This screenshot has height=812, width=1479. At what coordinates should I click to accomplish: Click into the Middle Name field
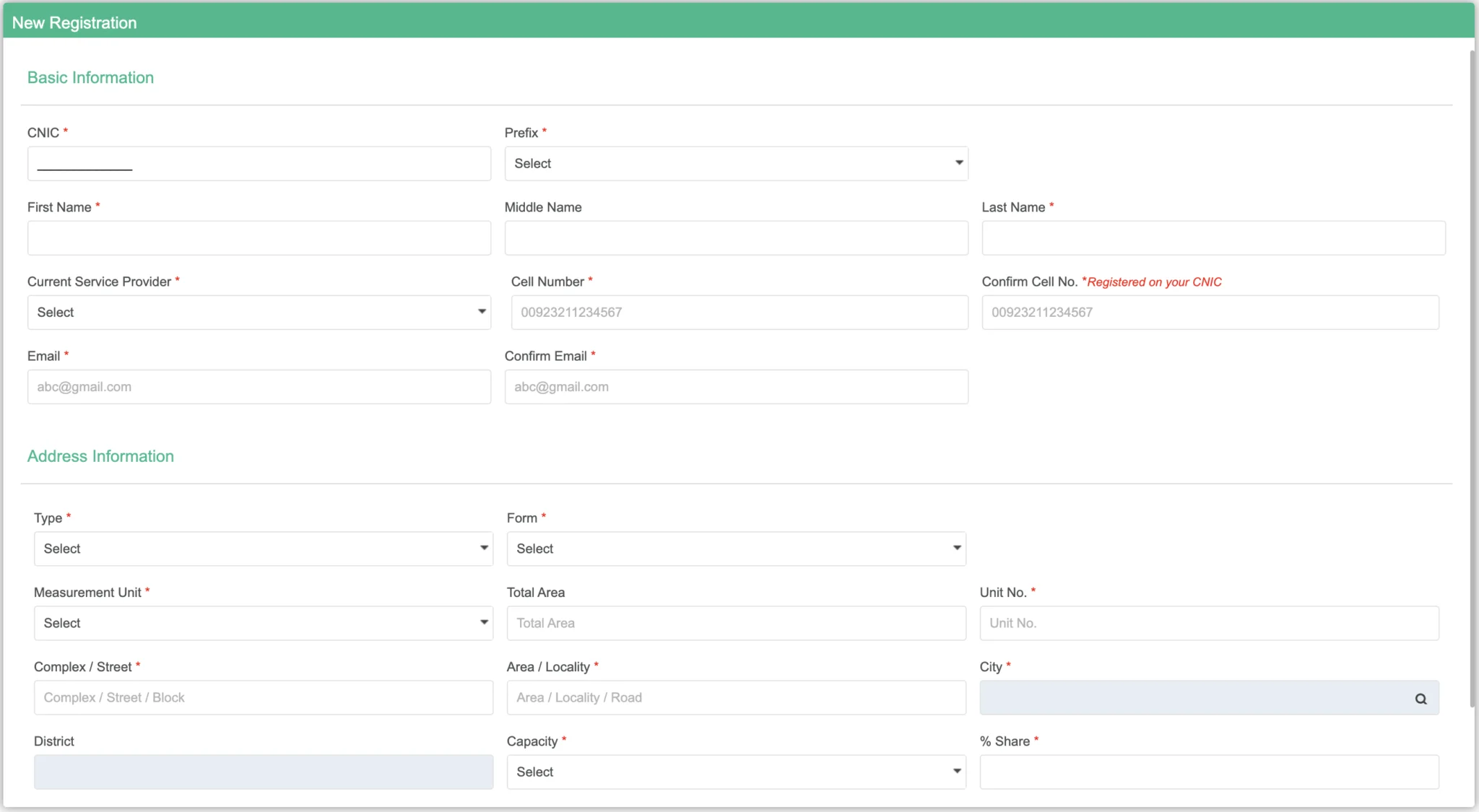pyautogui.click(x=735, y=238)
